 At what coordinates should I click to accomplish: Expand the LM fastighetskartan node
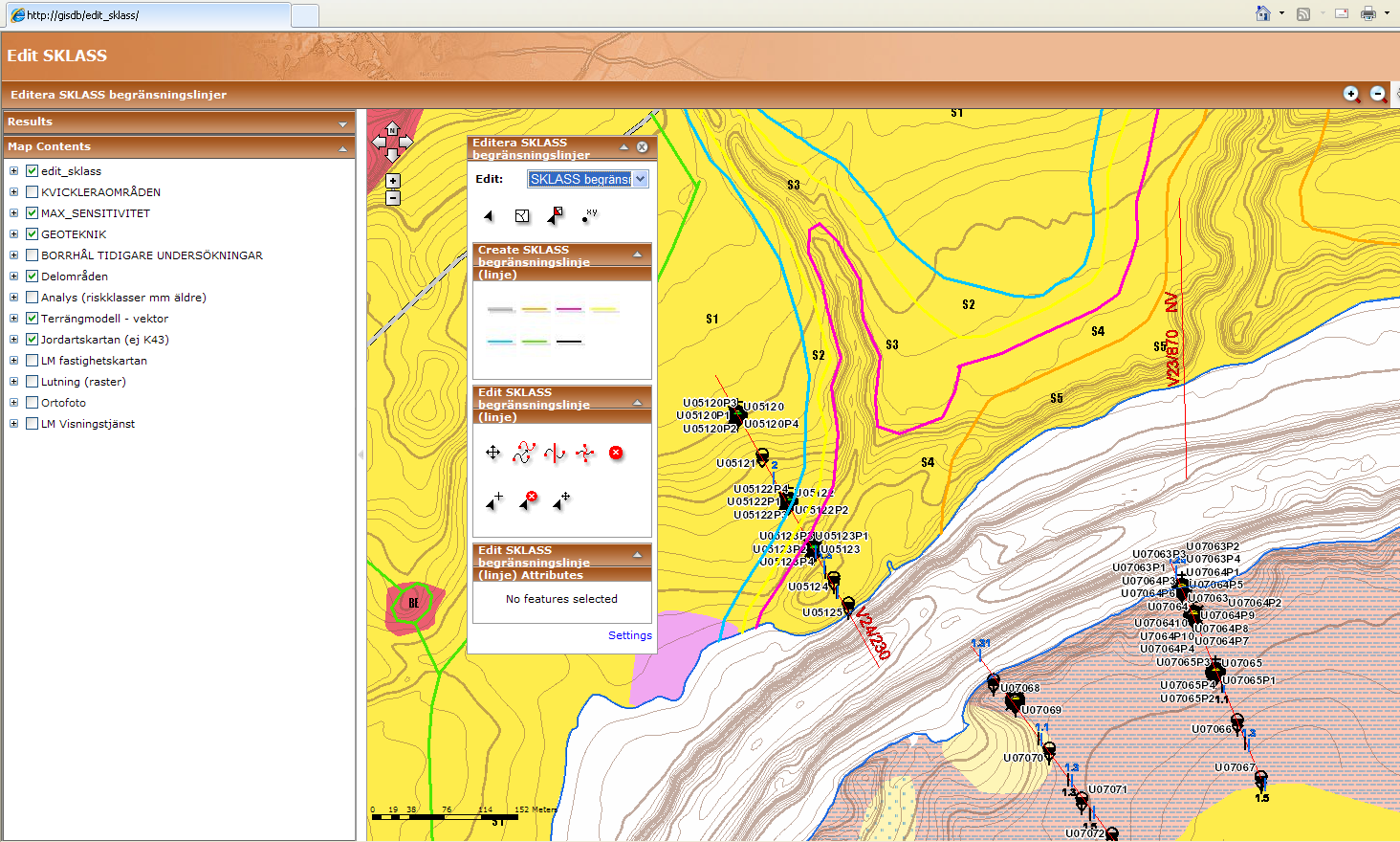tap(13, 361)
